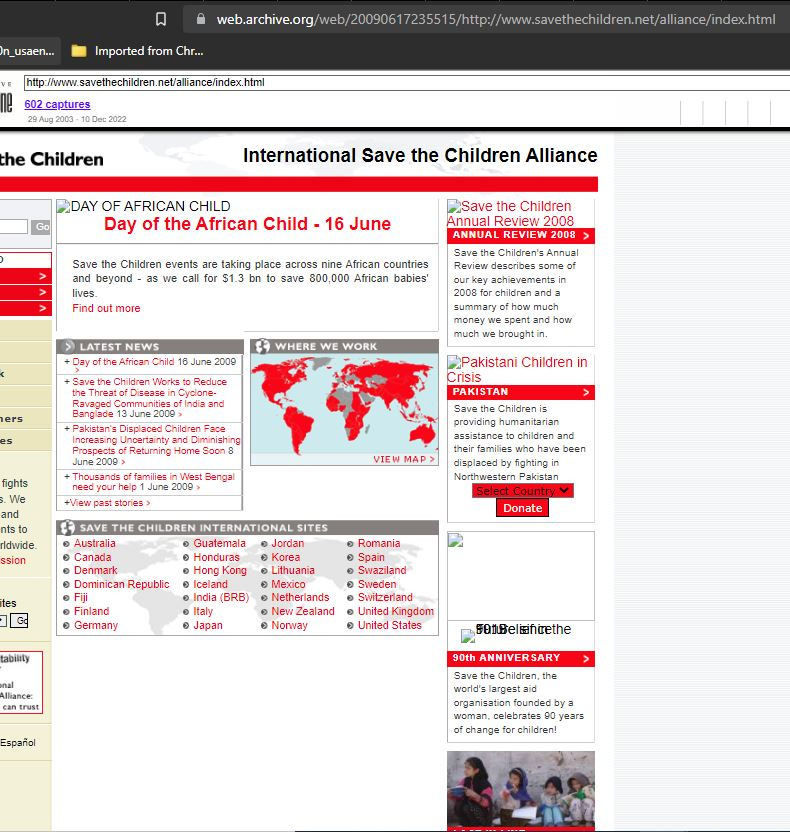The image size is (790, 832).
Task: Open the Lithuania site link
Action: (293, 570)
